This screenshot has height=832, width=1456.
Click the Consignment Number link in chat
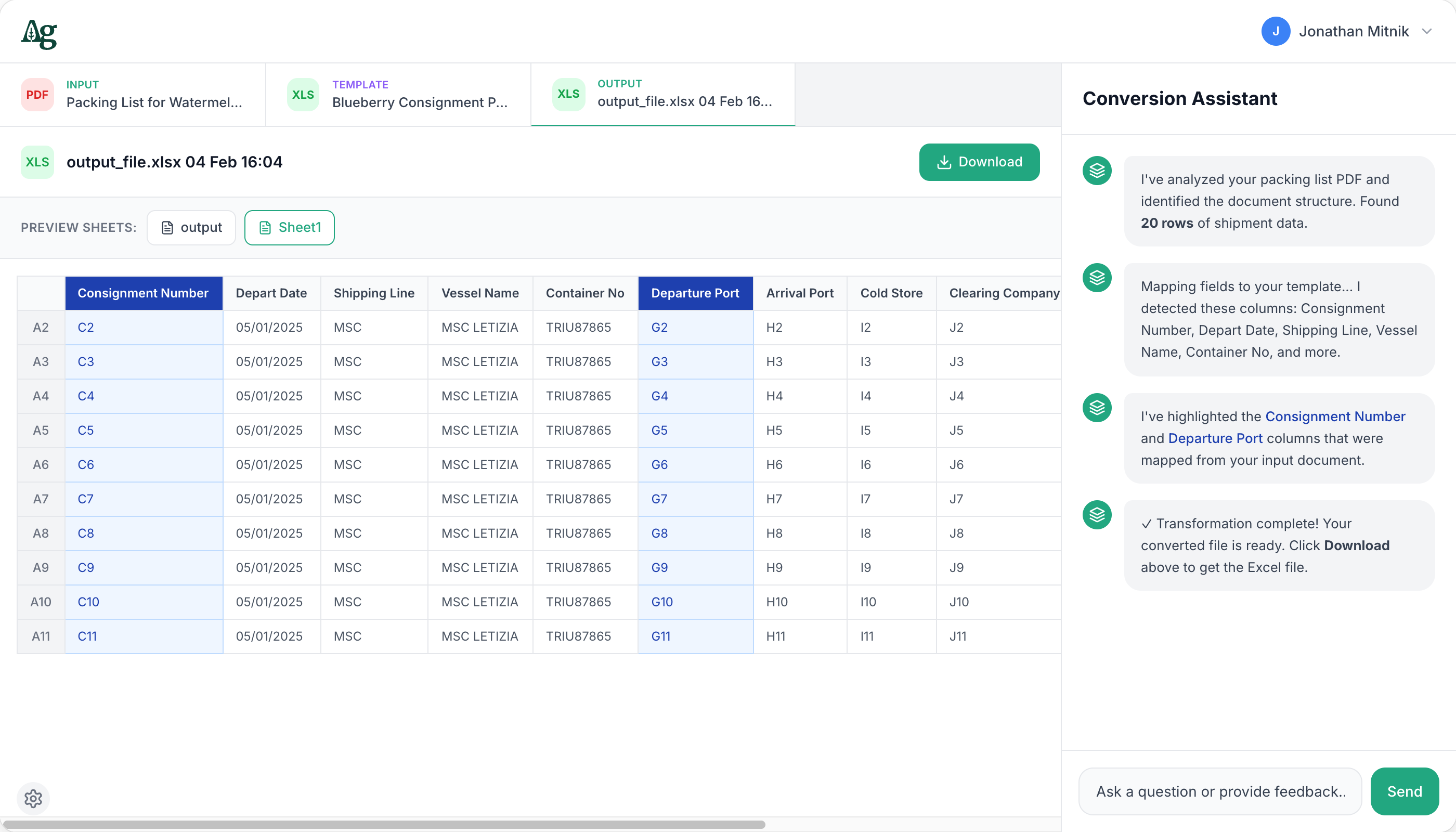(1335, 417)
